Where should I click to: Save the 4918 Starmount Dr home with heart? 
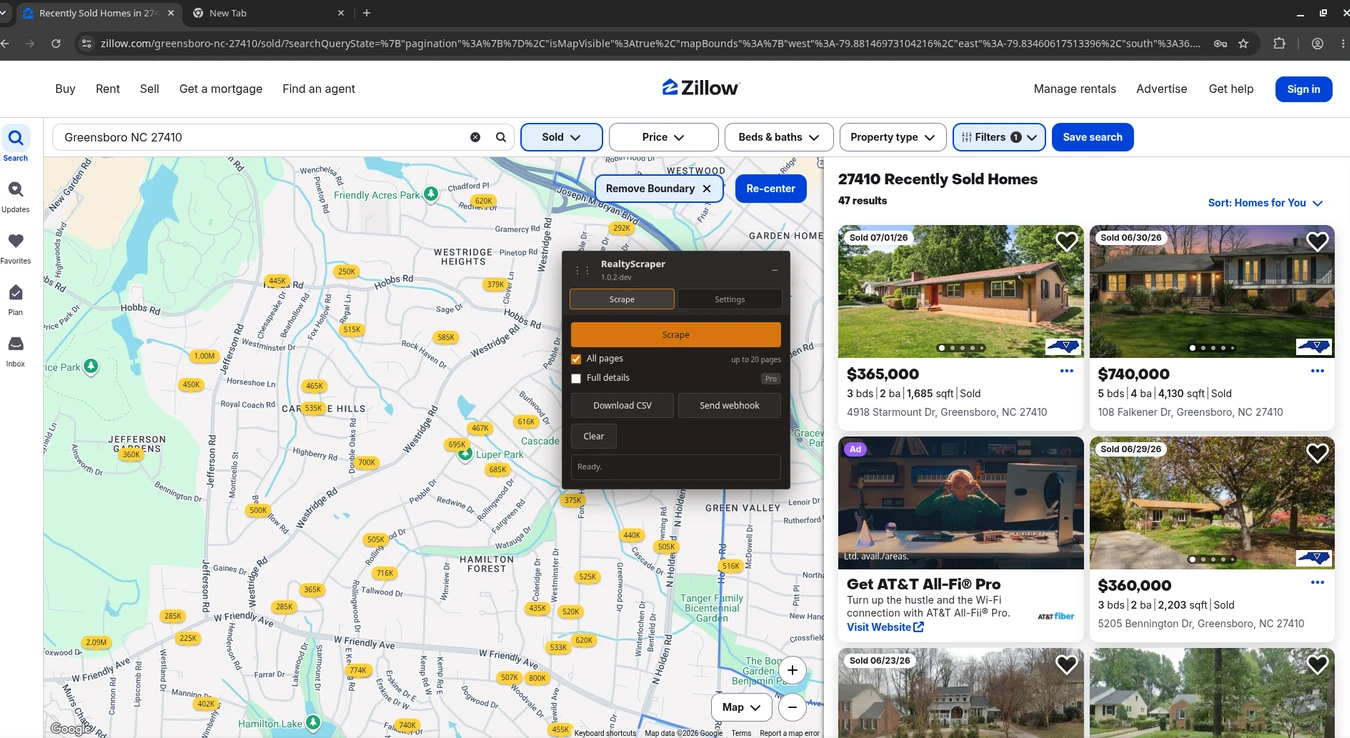click(x=1066, y=241)
